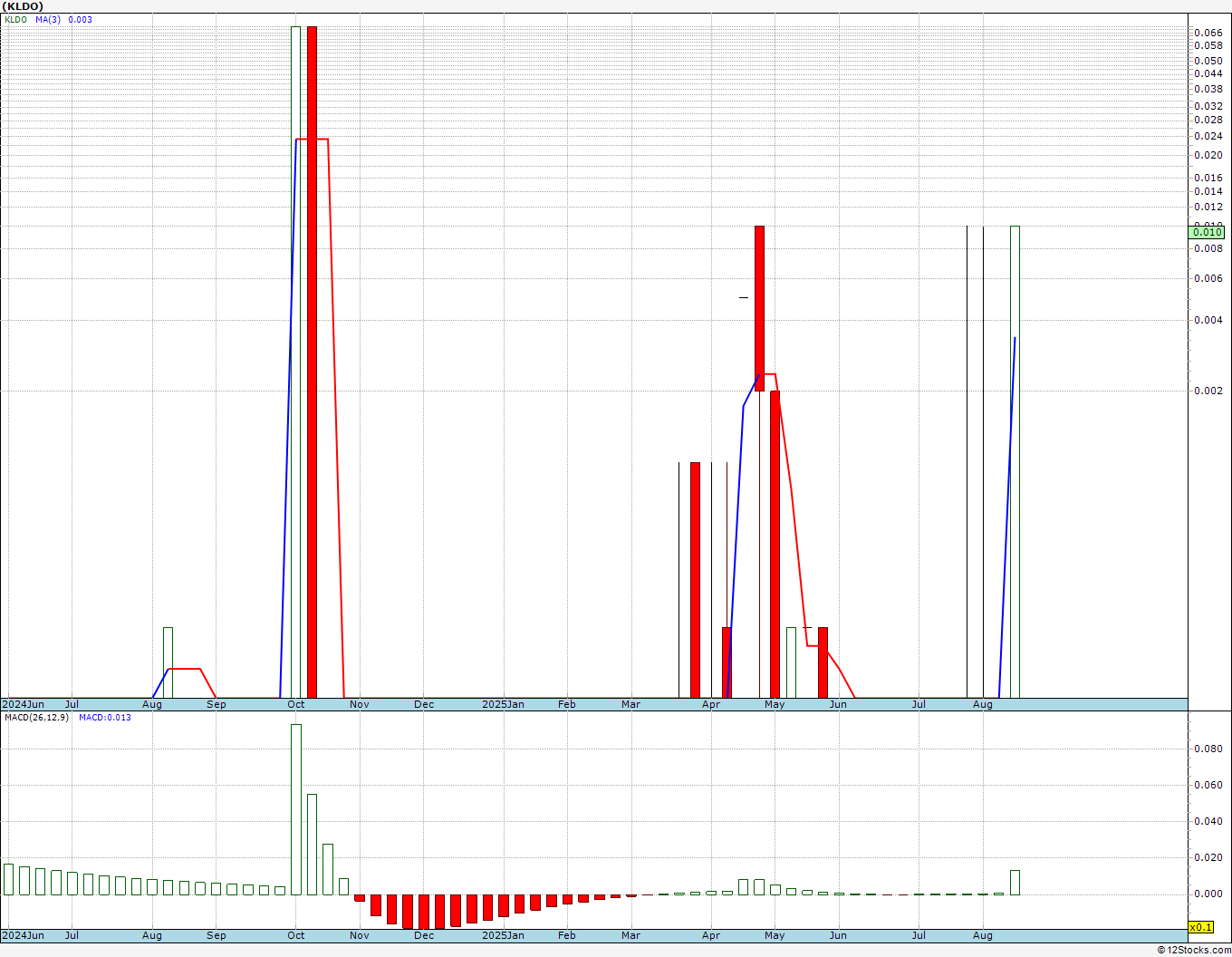Click the 2025Jan label on price time axis

click(503, 704)
